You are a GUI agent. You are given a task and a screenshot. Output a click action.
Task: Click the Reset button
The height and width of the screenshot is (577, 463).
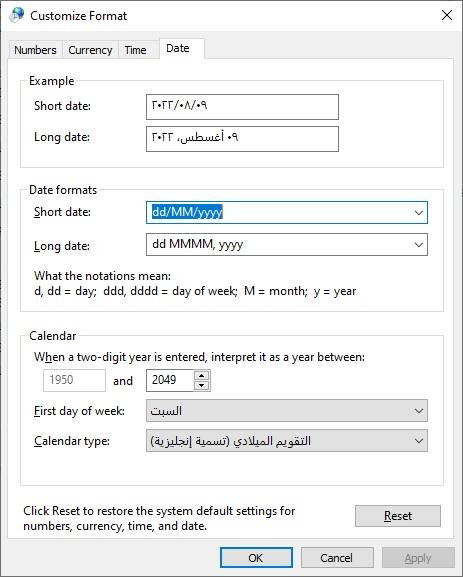coord(397,516)
